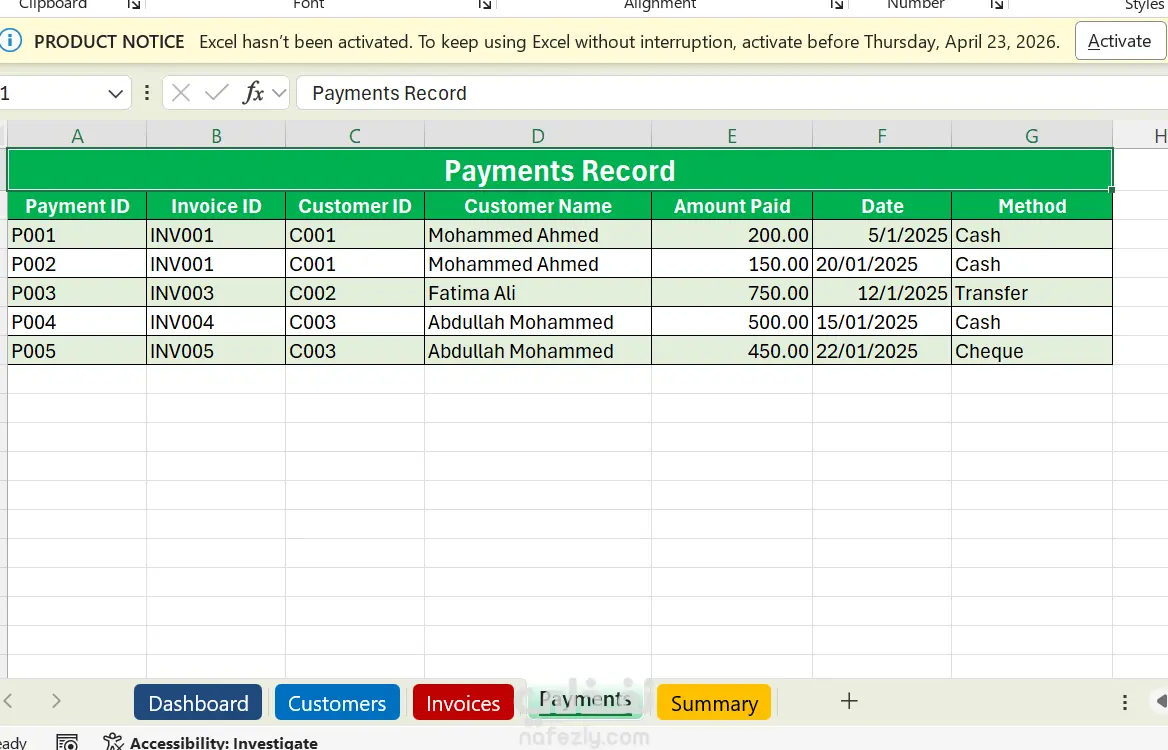This screenshot has height=750, width=1168.
Task: Select date cell 15/01/2025
Action: [882, 322]
